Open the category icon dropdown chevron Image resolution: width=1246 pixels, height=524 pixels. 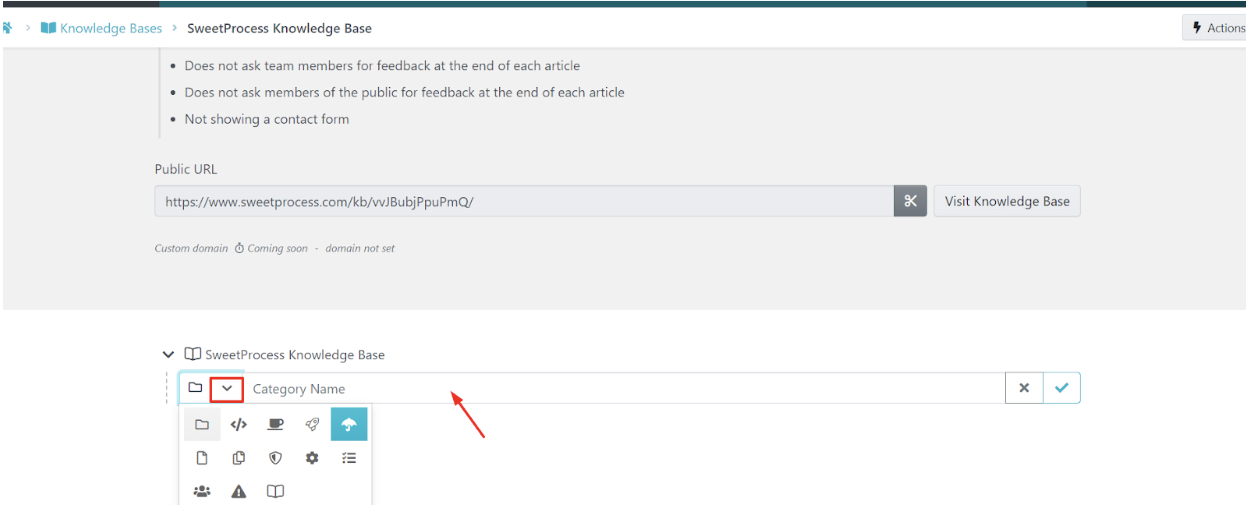coord(227,388)
